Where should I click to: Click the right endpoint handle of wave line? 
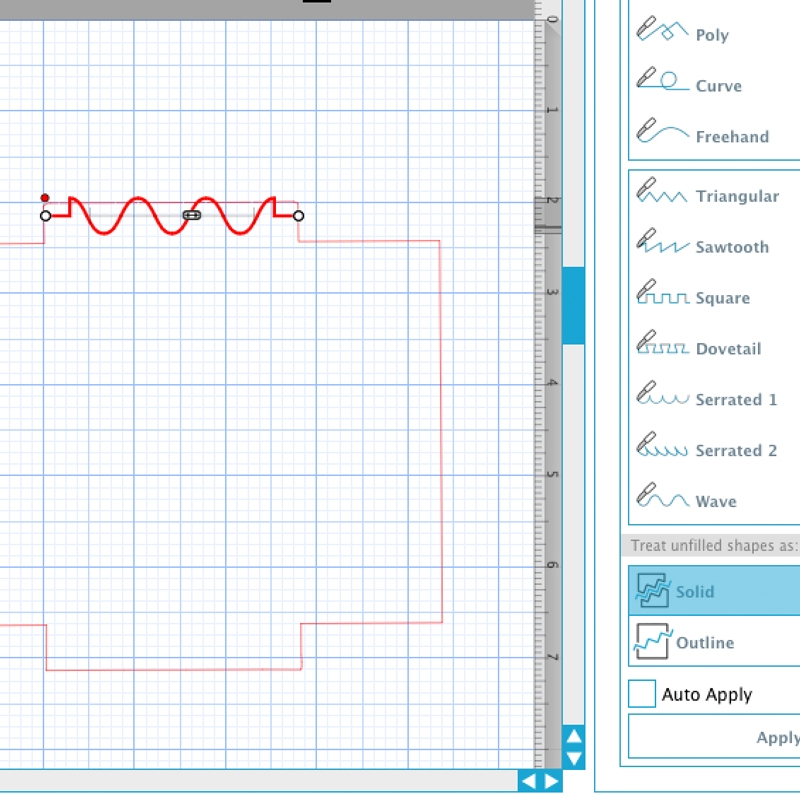pyautogui.click(x=298, y=216)
